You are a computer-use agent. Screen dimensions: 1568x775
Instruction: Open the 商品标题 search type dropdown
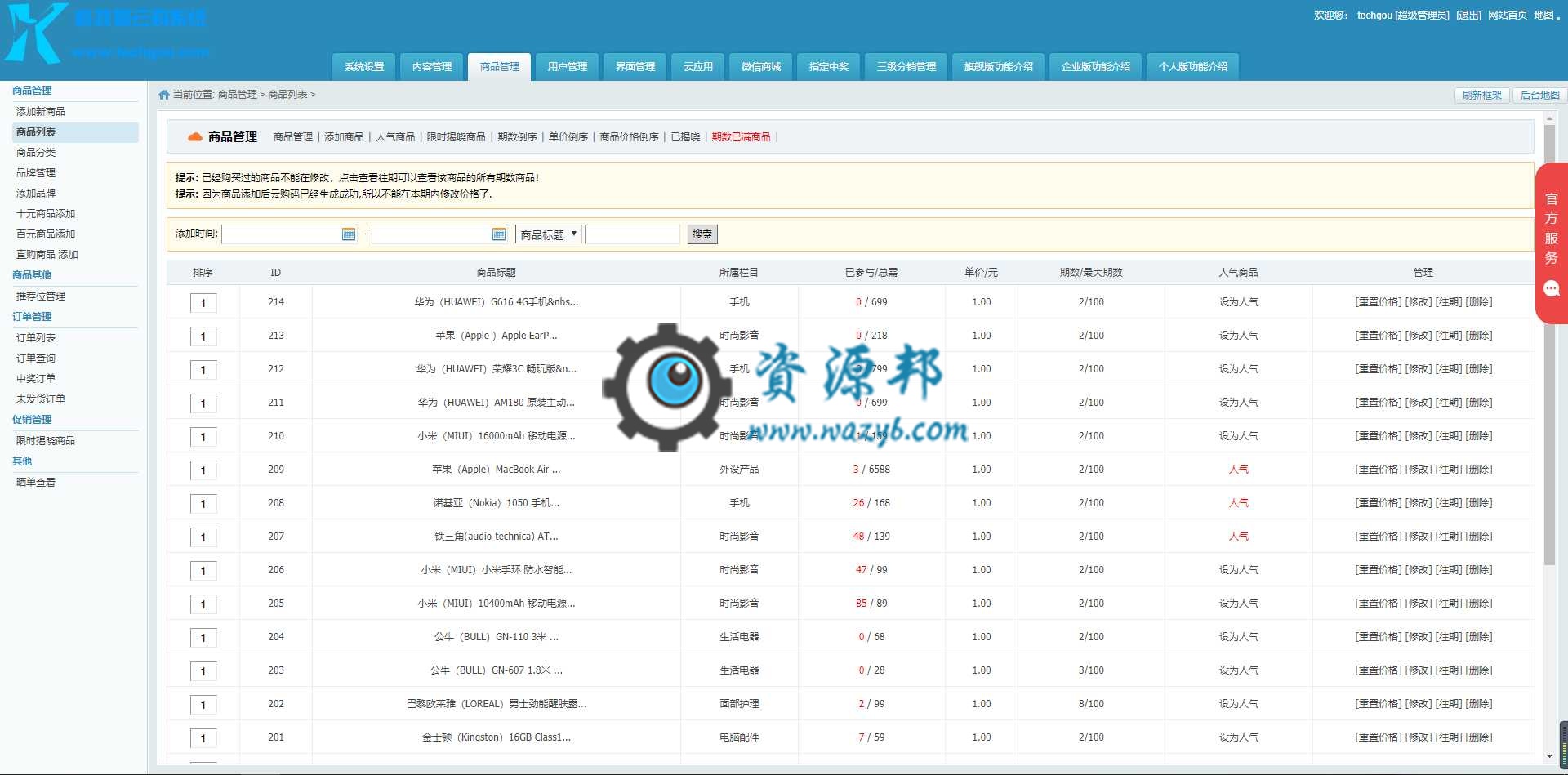tap(549, 234)
